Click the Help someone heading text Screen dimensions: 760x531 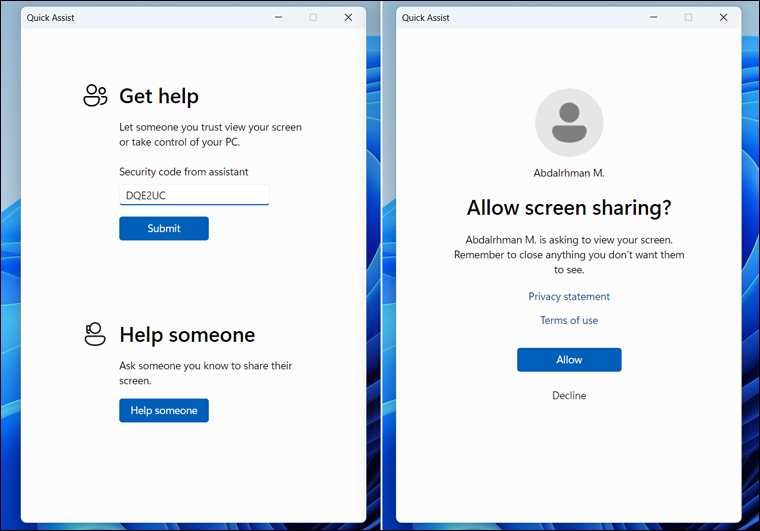pyautogui.click(x=187, y=335)
